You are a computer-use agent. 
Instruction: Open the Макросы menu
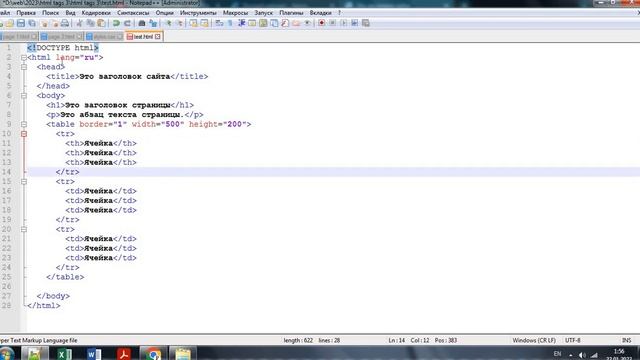[x=235, y=13]
